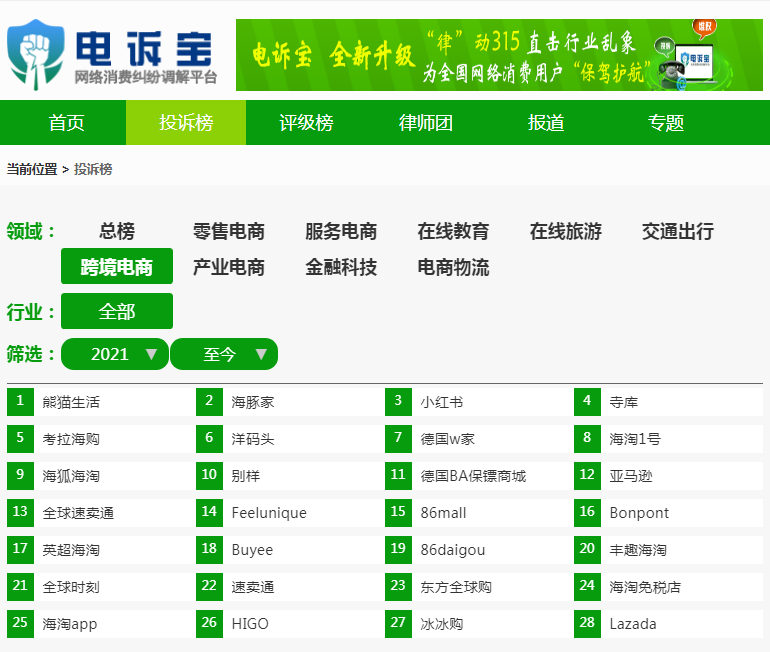
Task: Open the 评级榜 tab
Action: pyautogui.click(x=306, y=123)
